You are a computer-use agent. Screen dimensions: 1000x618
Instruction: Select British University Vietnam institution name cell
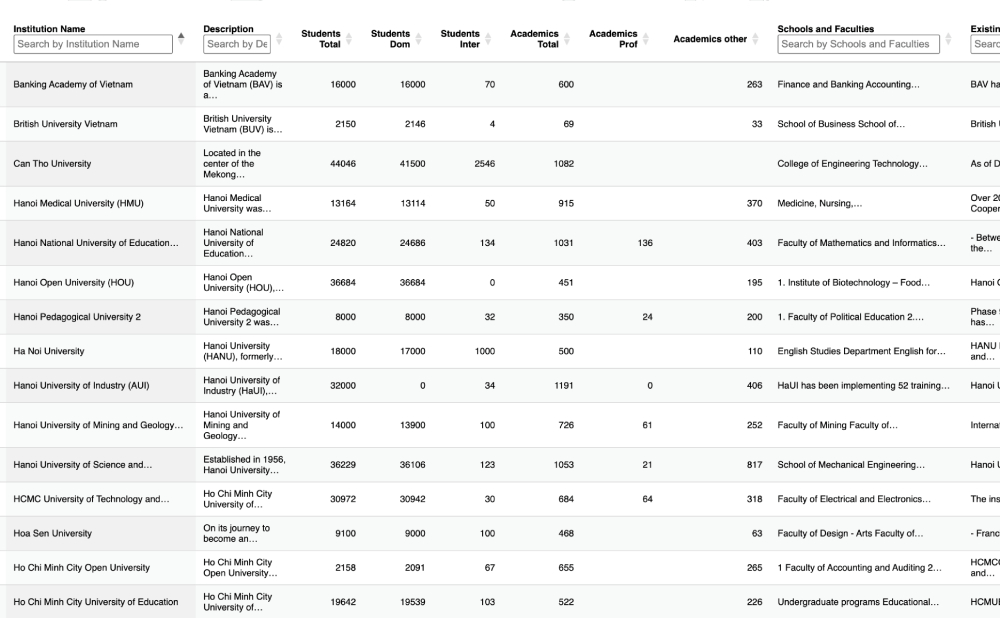[65, 124]
